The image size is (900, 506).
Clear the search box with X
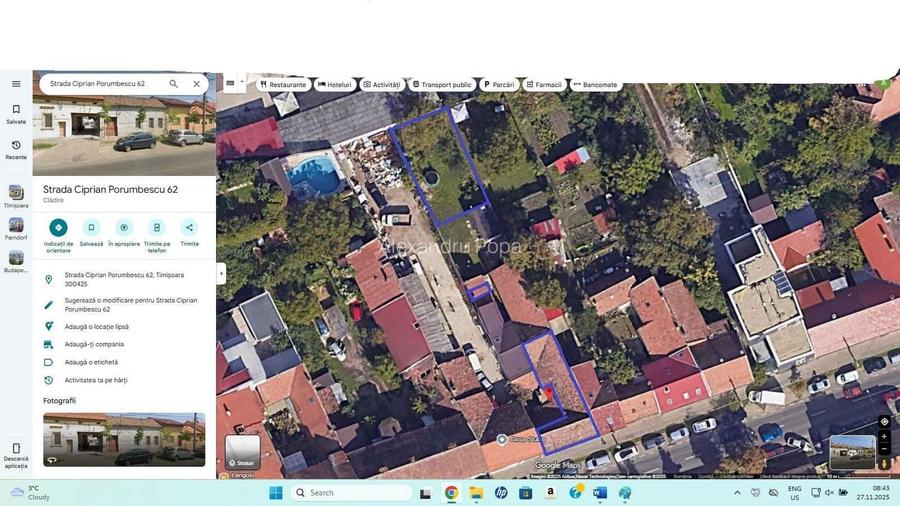[196, 84]
